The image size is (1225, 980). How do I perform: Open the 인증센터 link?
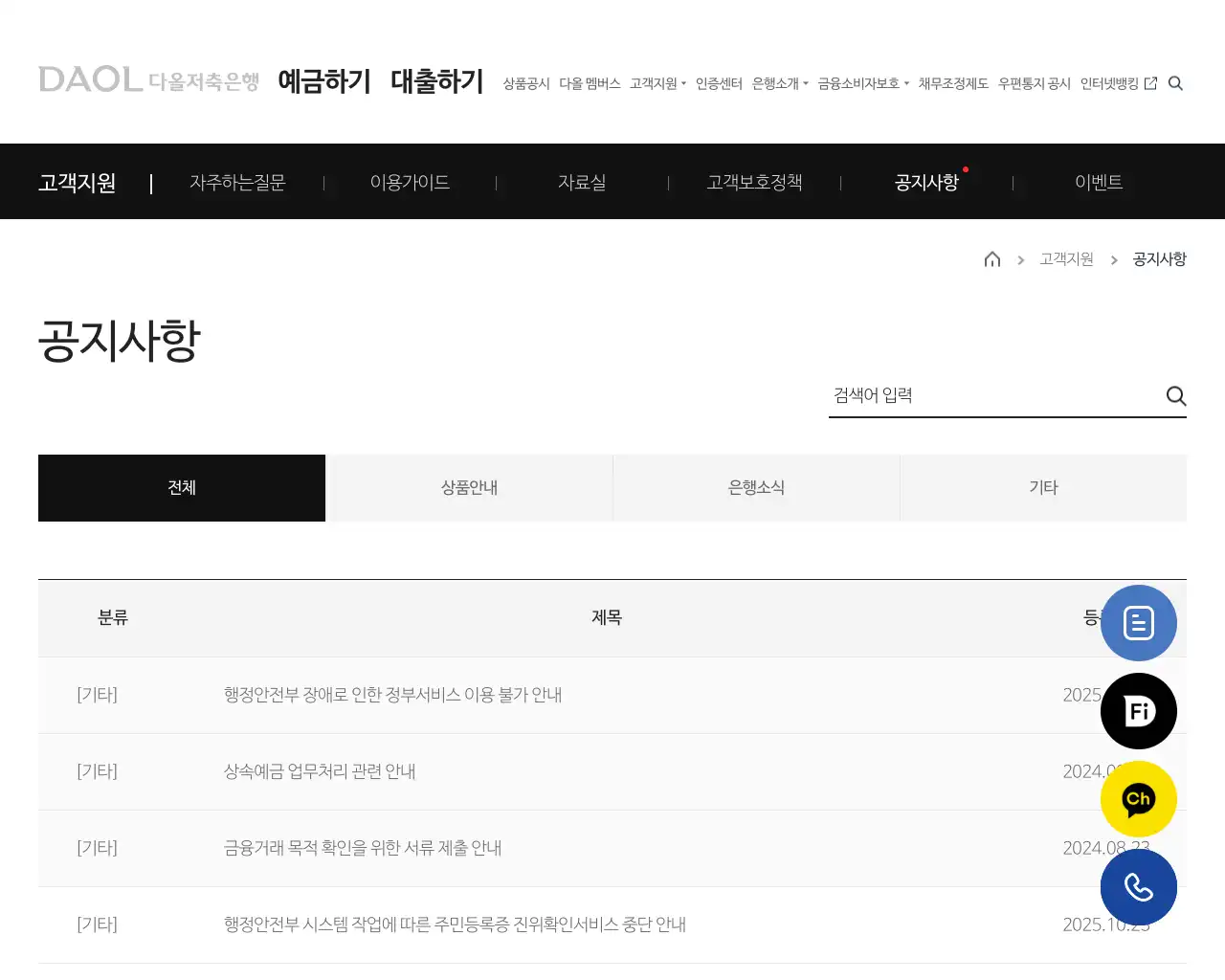click(719, 83)
